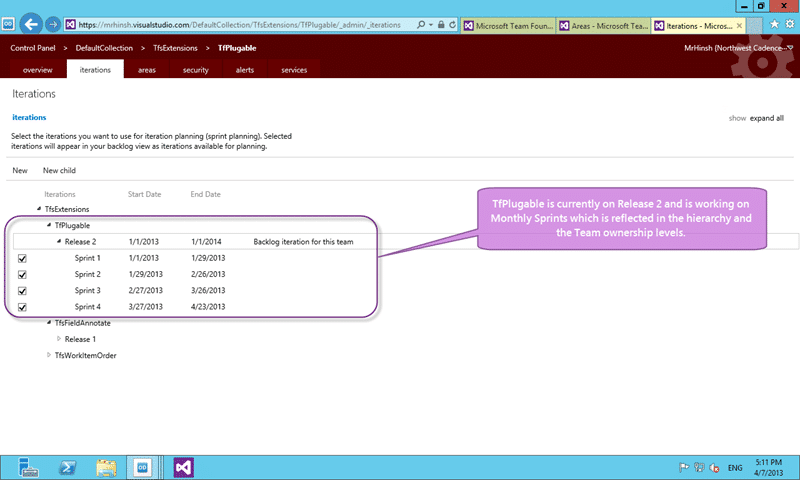Click TfsExtensions breadcrumb link
This screenshot has width=800, height=480.
(x=175, y=48)
